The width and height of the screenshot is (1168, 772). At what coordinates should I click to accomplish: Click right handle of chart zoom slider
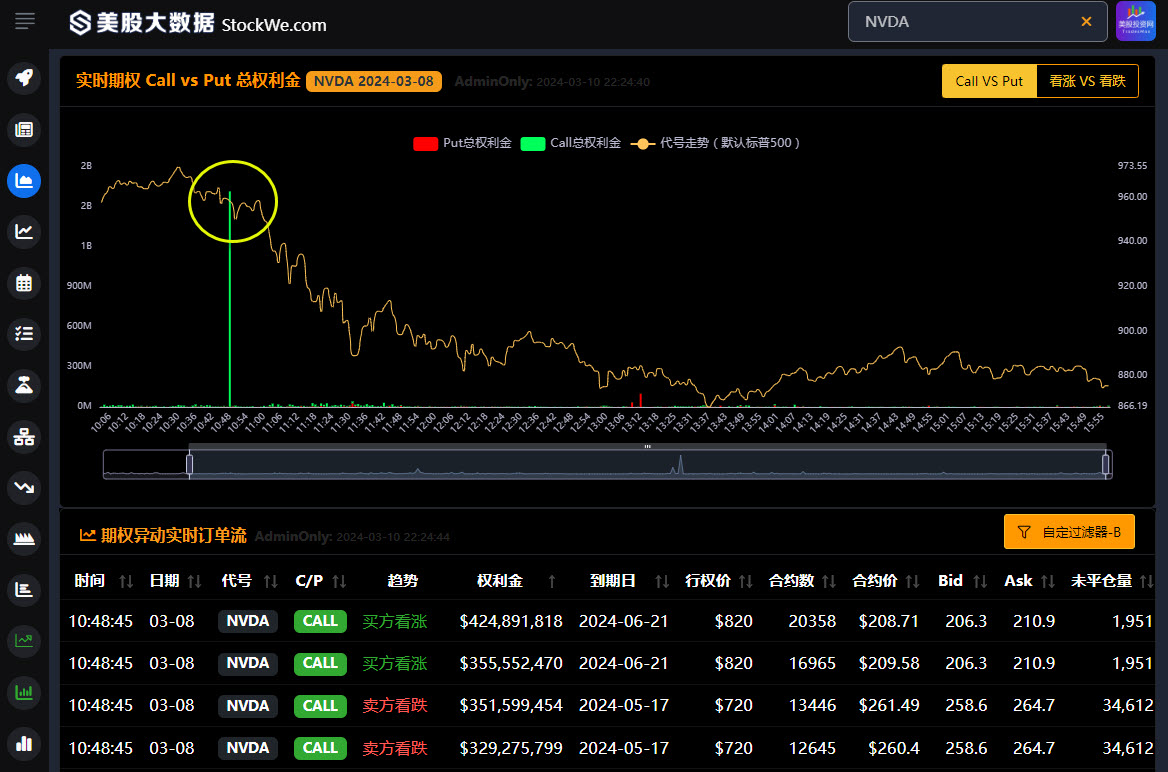[1105, 465]
